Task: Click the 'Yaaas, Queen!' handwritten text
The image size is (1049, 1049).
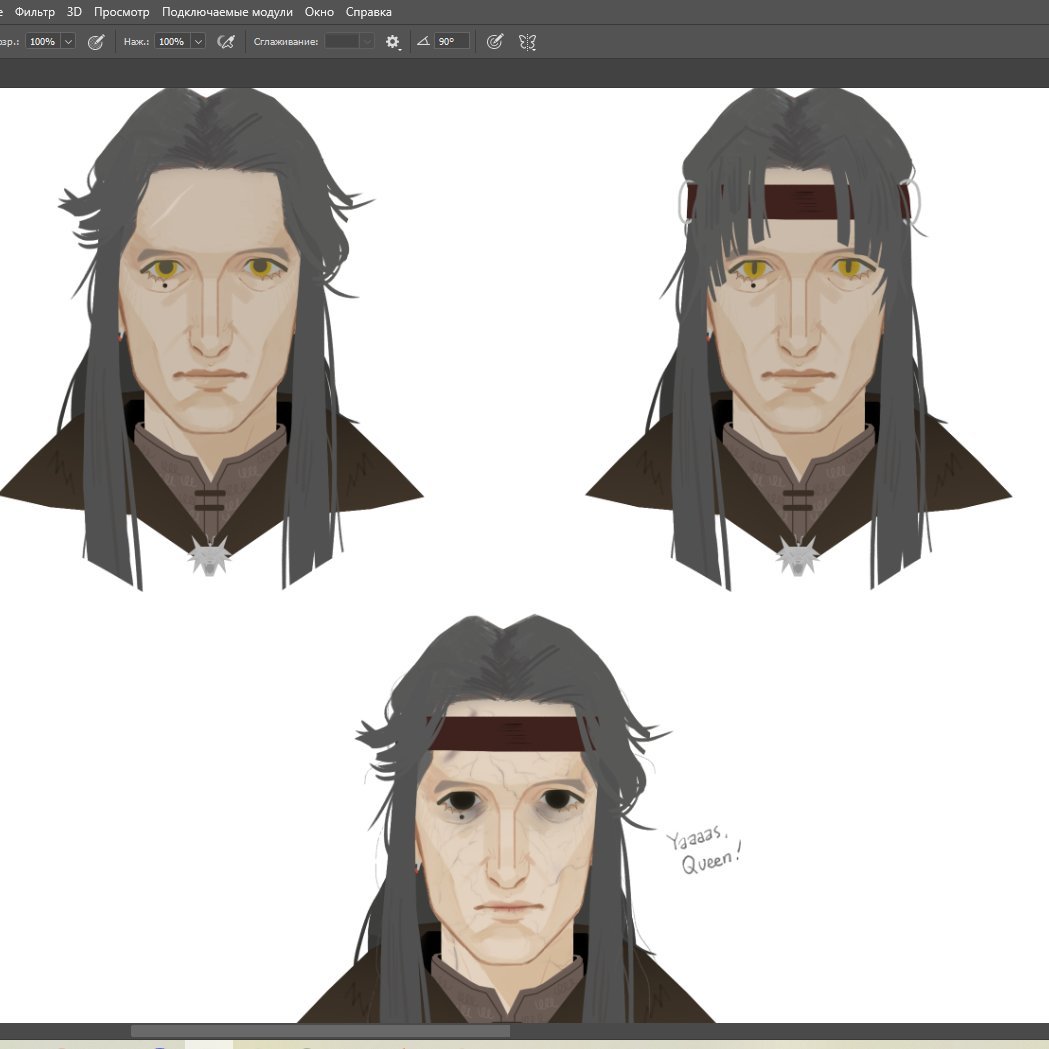Action: [704, 851]
